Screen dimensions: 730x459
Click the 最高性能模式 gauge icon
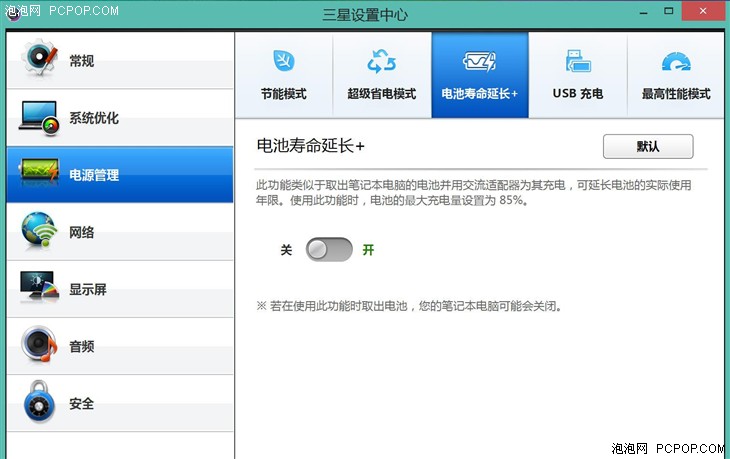pyautogui.click(x=676, y=61)
